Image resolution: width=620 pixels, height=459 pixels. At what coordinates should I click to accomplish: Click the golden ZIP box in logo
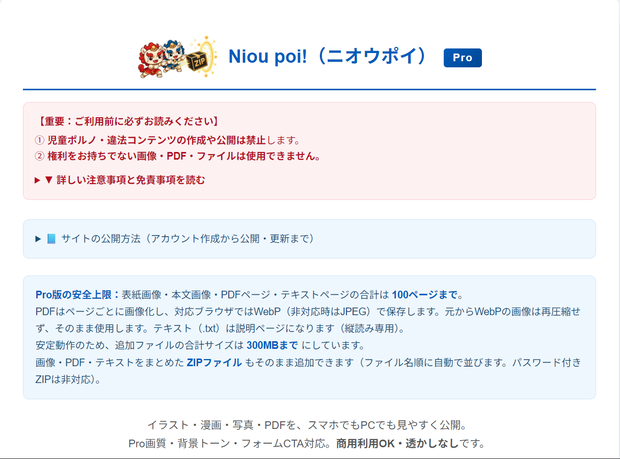(198, 62)
